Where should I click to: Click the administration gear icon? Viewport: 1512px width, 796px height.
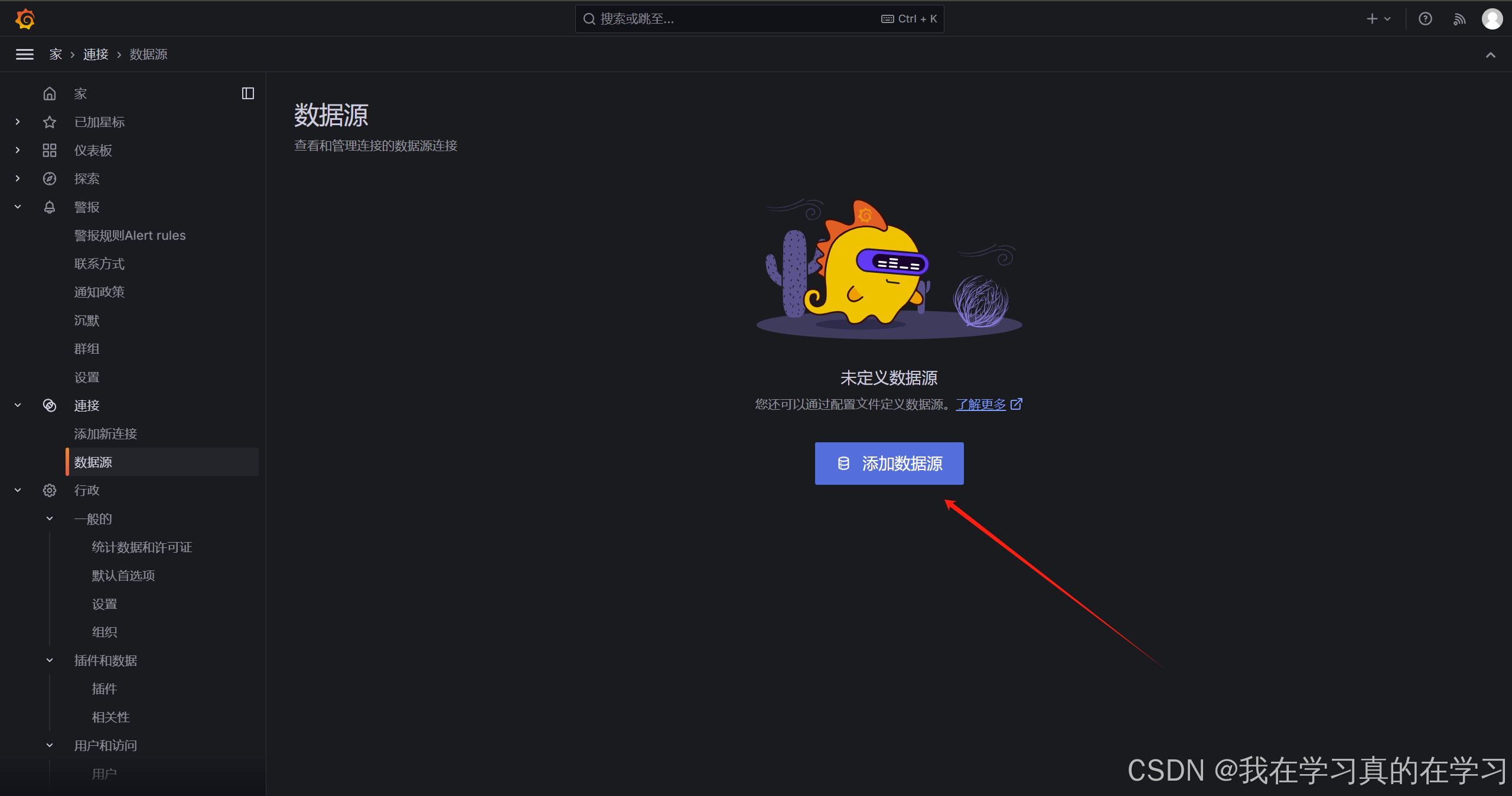50,490
